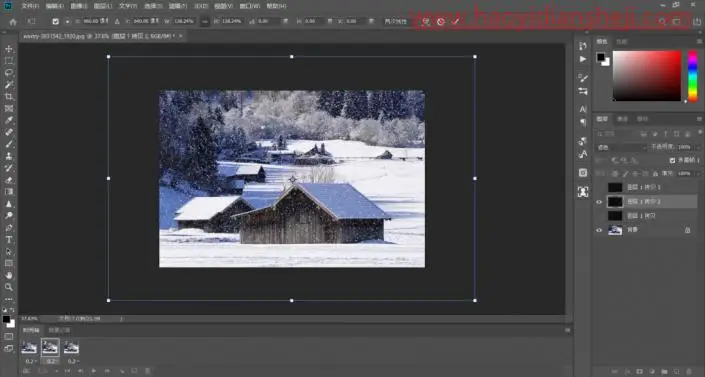The image size is (705, 377).
Task: Click the hue slider in Color panel
Action: (693, 76)
